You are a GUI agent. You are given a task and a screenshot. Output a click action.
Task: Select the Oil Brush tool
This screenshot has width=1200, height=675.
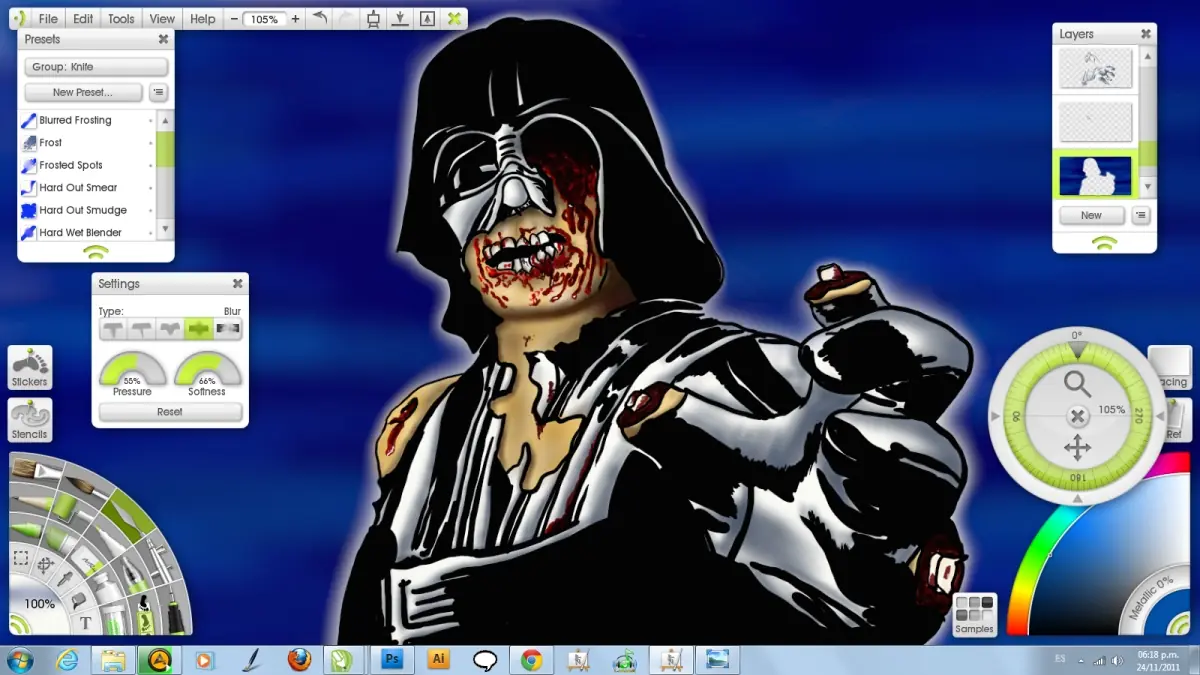tap(36, 468)
